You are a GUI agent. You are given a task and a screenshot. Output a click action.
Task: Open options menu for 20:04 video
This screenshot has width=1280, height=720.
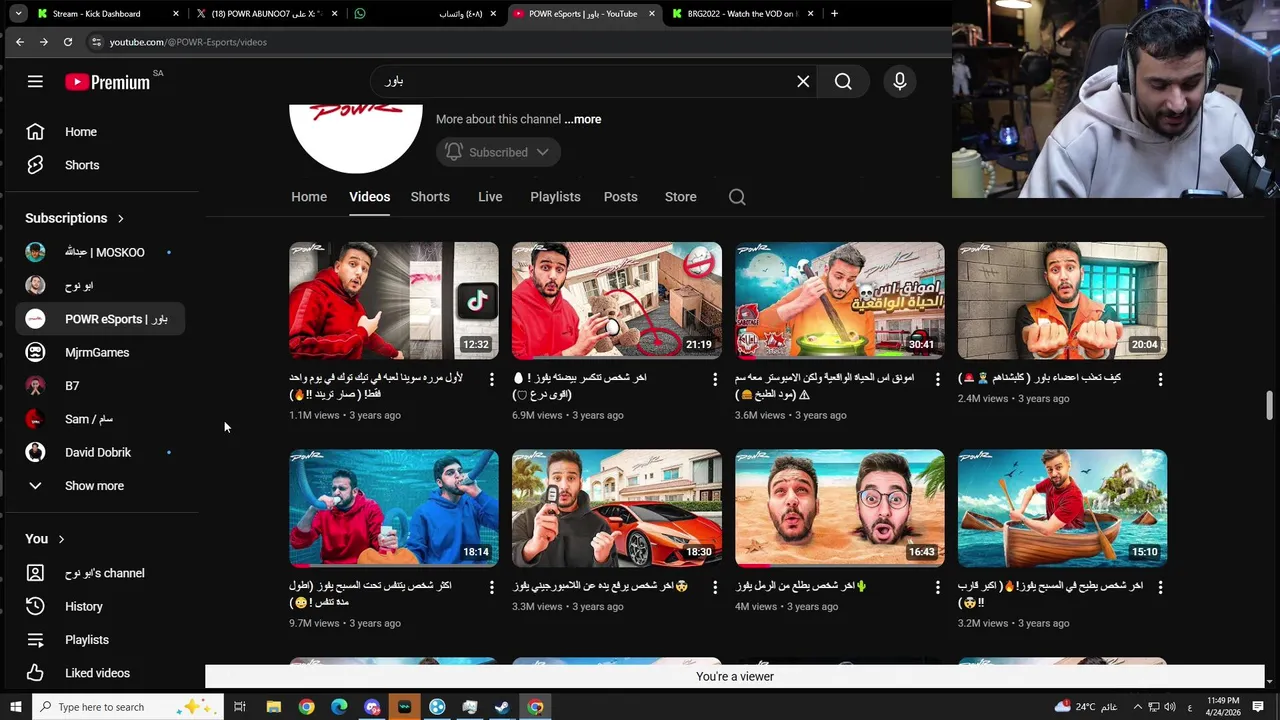[1160, 379]
